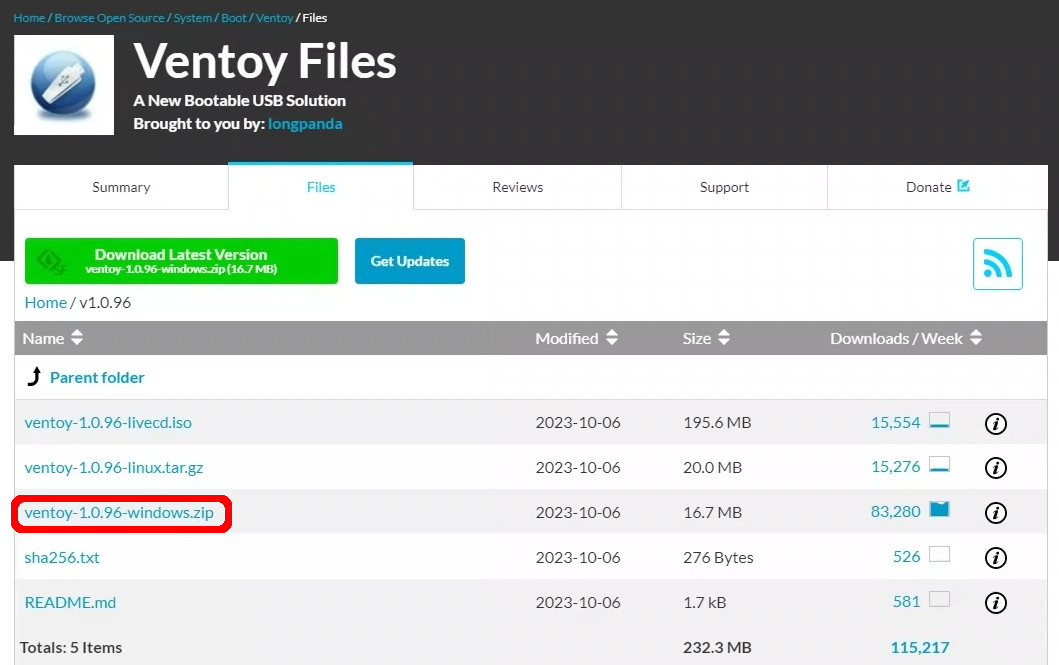Viewport: 1059px width, 665px height.
Task: Switch to the Summary tab
Action: pyautogui.click(x=120, y=186)
